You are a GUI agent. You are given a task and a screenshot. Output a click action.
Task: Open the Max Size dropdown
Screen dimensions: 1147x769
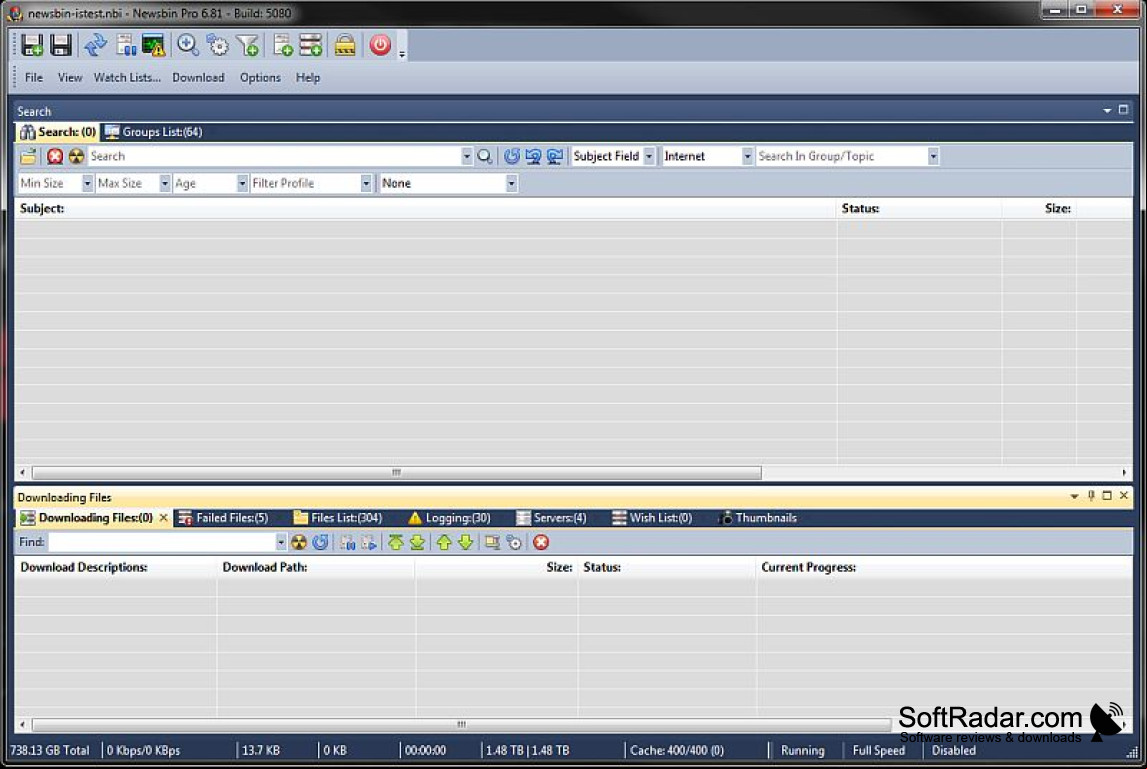[165, 183]
